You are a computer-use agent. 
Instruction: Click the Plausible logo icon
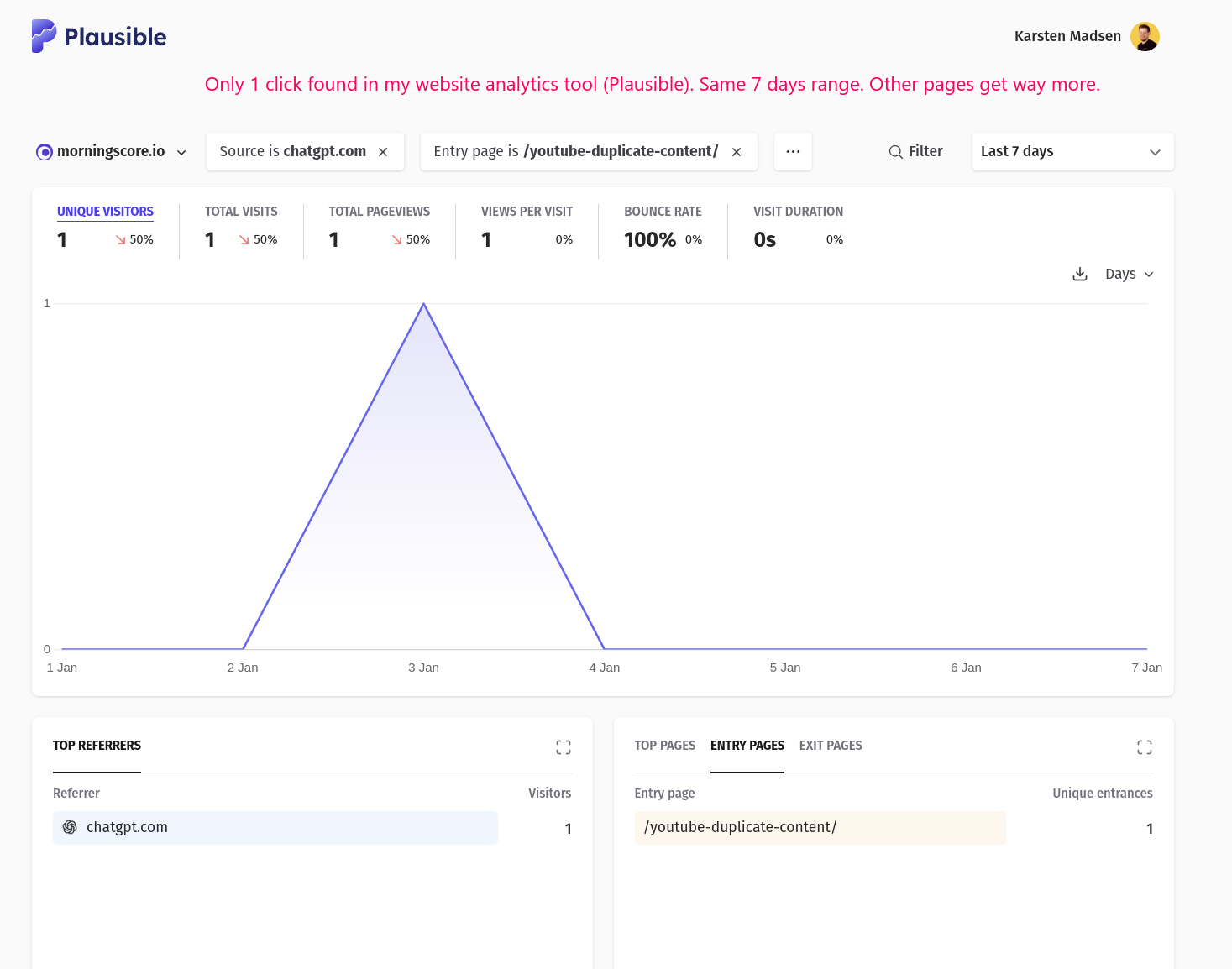coord(44,36)
